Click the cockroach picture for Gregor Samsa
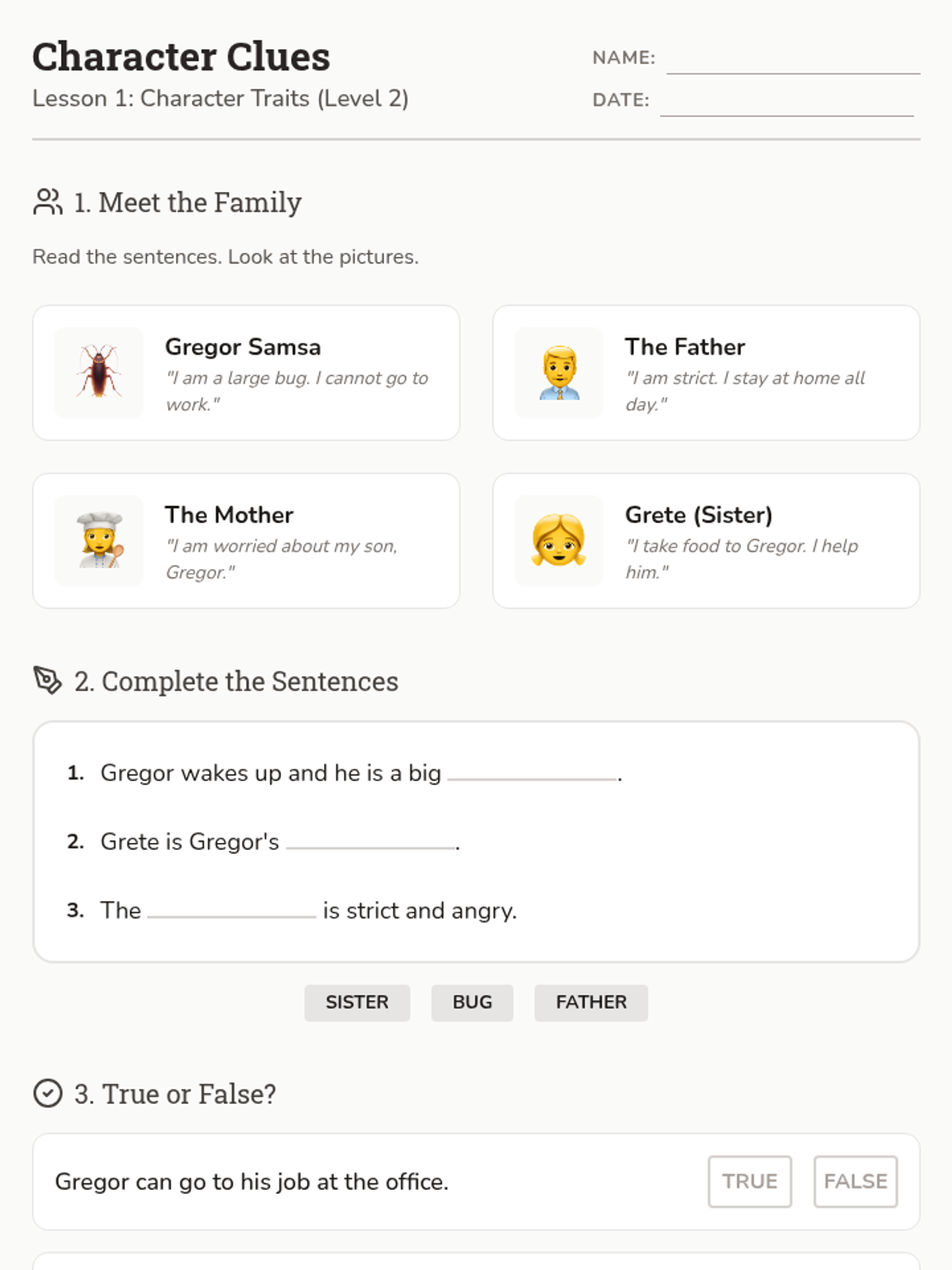The height and width of the screenshot is (1270, 952). click(99, 372)
